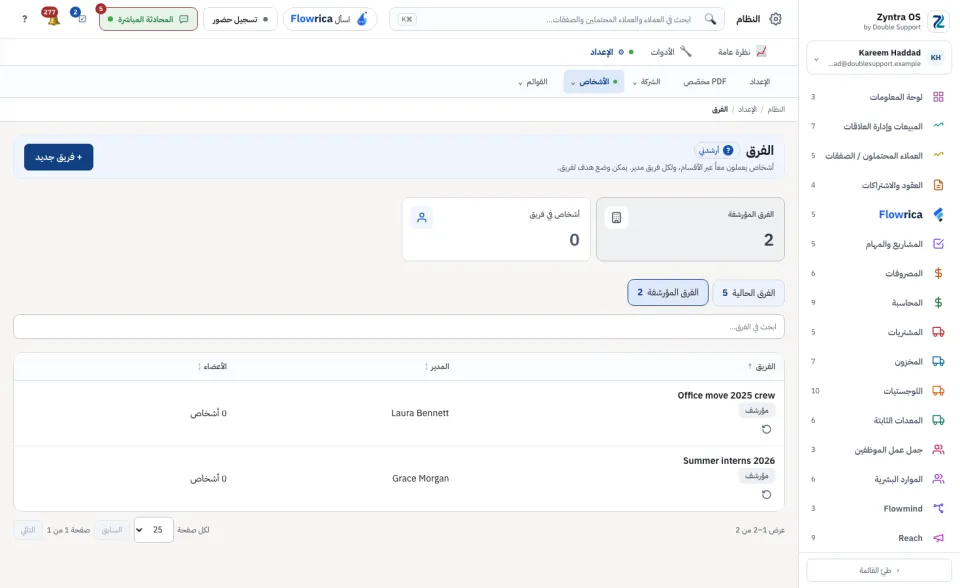Open جمل عمل الموظفين in the sidebar
The image size is (960, 588).
pyautogui.click(x=879, y=450)
